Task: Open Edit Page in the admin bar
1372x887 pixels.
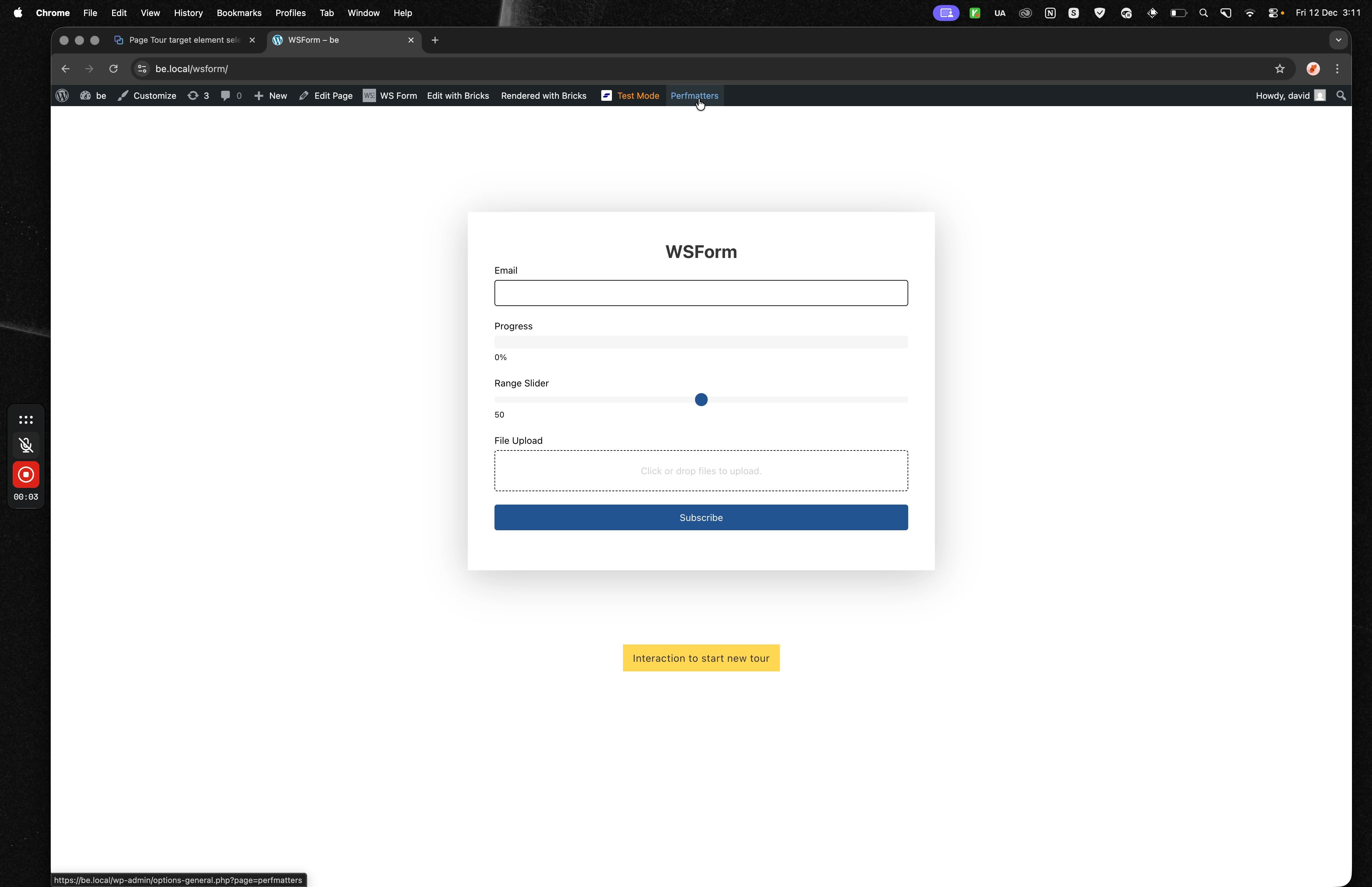Action: [x=326, y=96]
